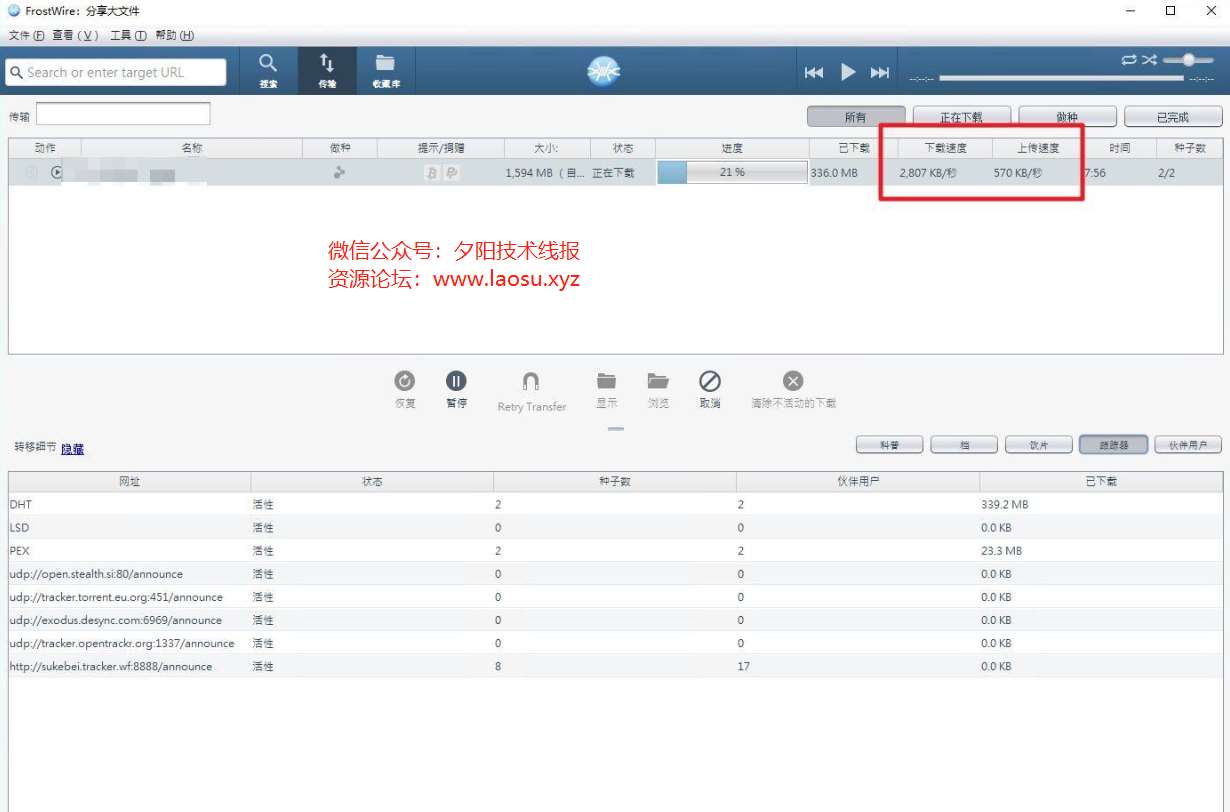Image resolution: width=1230 pixels, height=812 pixels.
Task: Click the Explore (浏览) folder icon
Action: pos(658,381)
